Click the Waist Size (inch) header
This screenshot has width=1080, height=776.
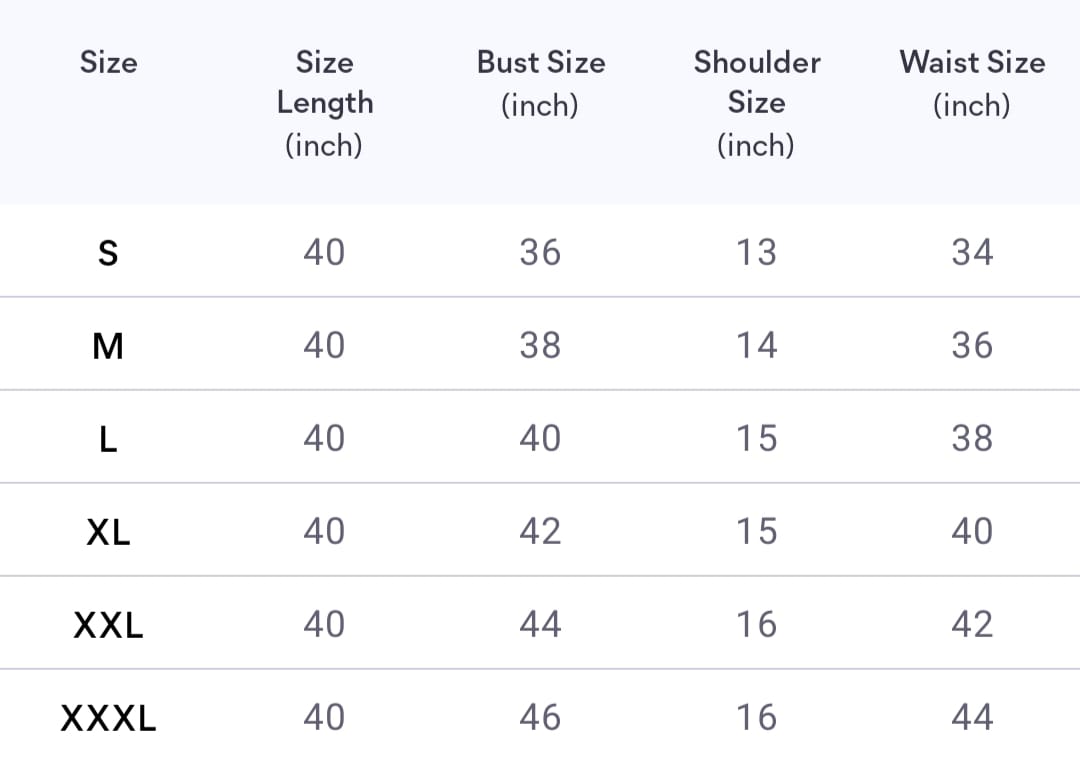pos(972,83)
